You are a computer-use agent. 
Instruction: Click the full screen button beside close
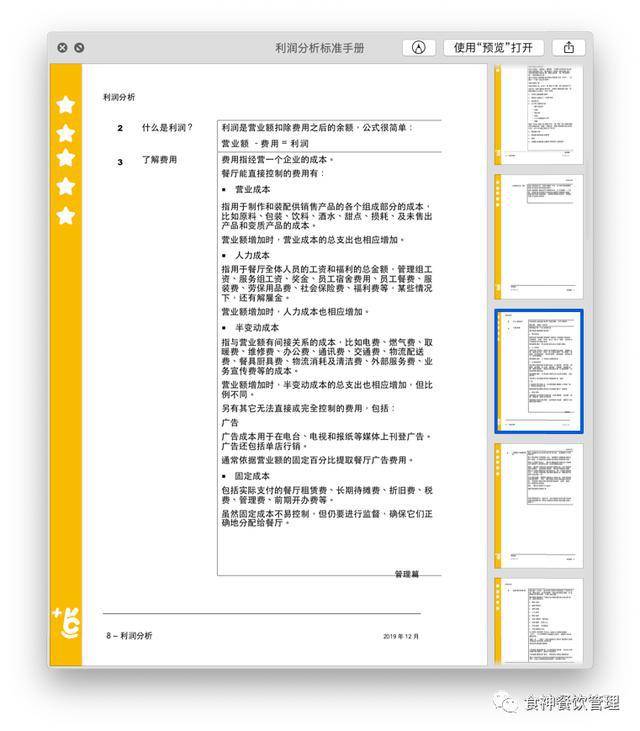79,47
